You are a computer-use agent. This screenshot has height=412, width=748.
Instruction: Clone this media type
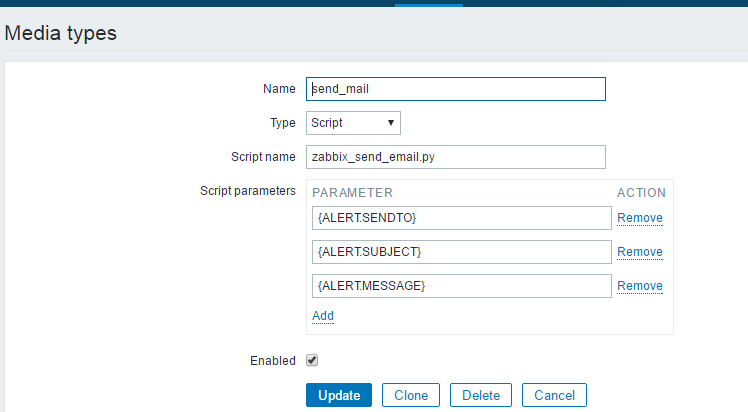[411, 395]
